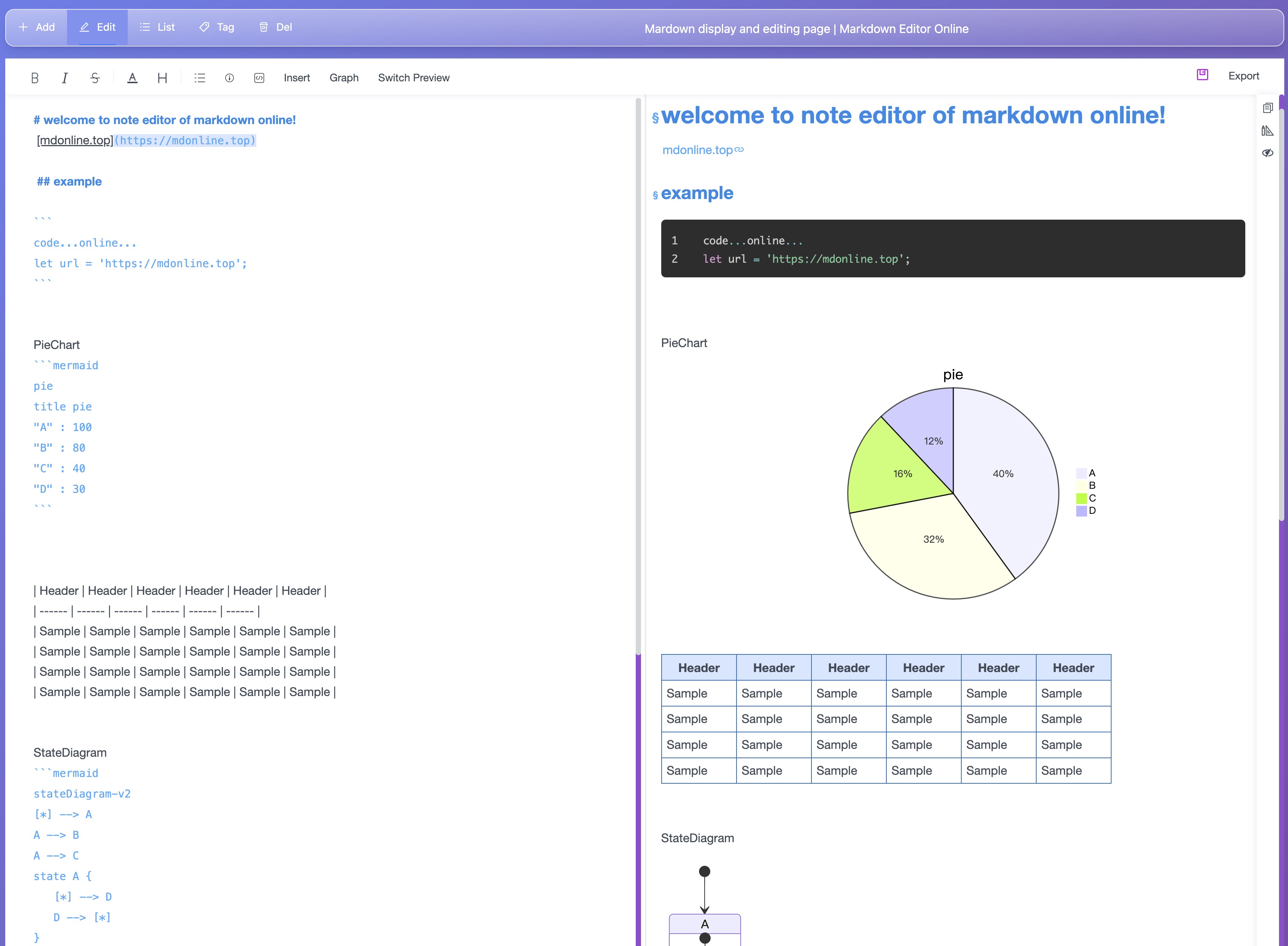Click the 'state A {' line in the editor
Image resolution: width=1288 pixels, height=946 pixels.
pos(63,876)
